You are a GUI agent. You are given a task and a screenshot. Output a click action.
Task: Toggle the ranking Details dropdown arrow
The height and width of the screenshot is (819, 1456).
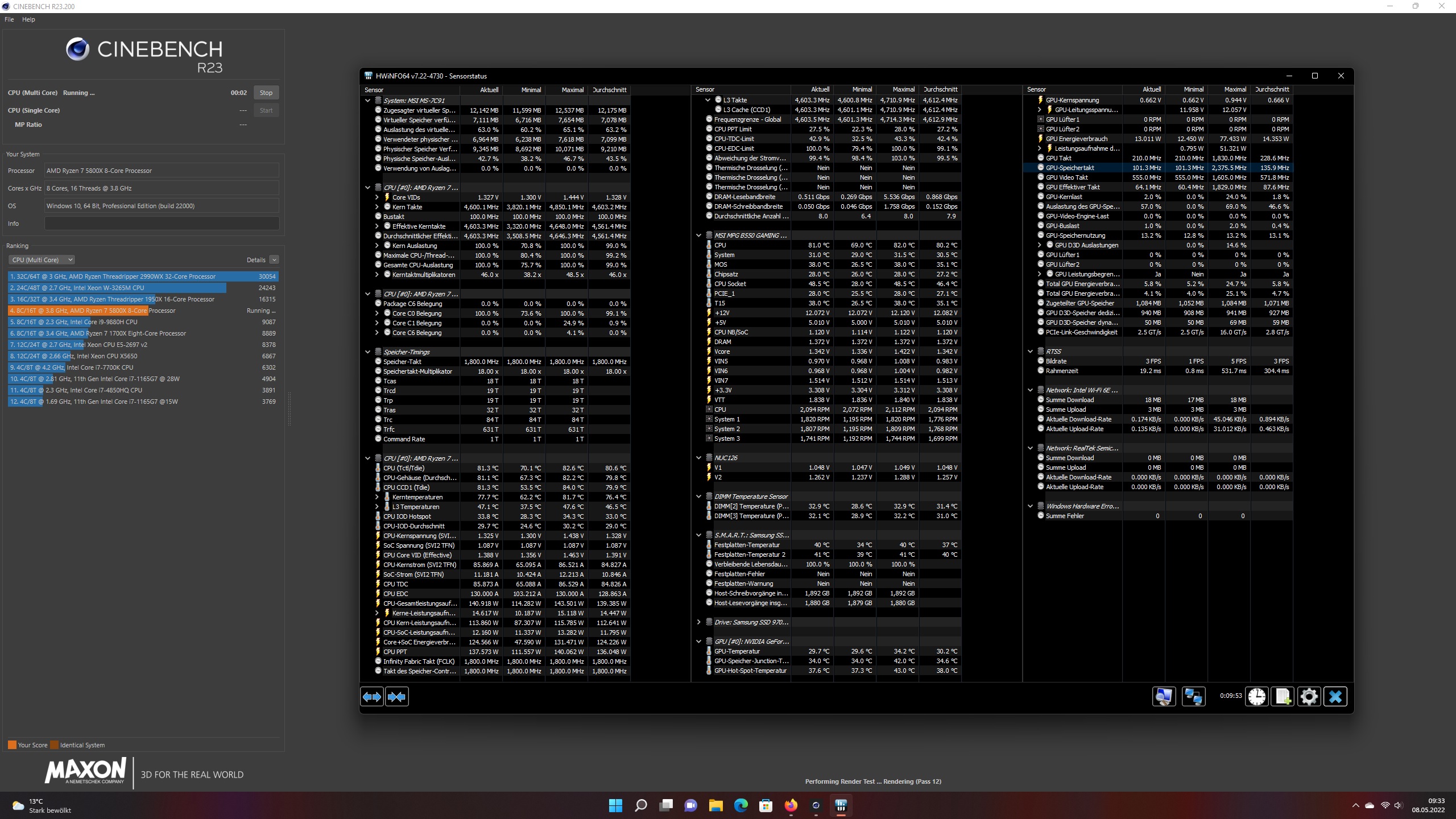(274, 260)
